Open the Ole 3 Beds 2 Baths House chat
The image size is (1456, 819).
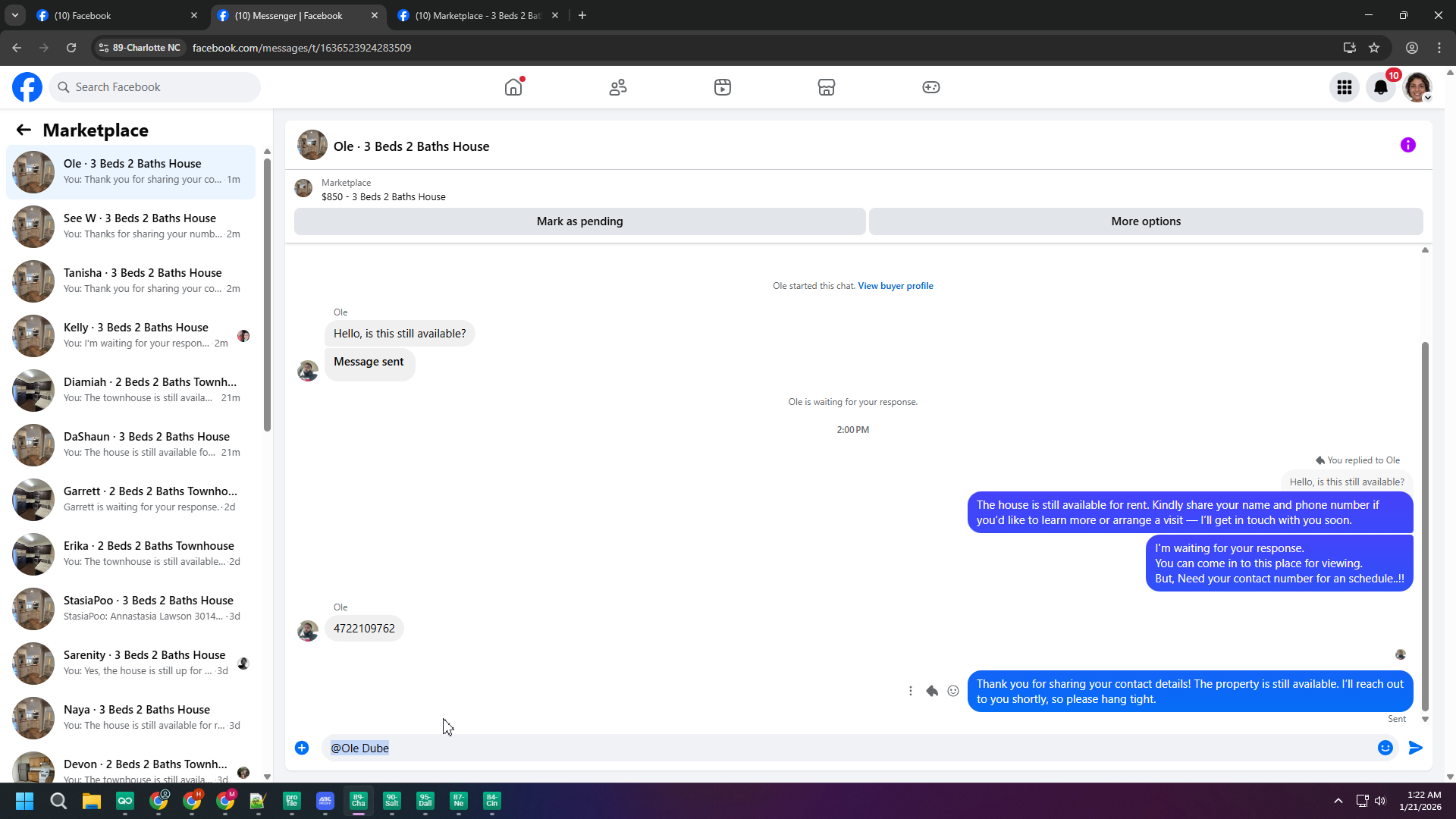pos(130,172)
